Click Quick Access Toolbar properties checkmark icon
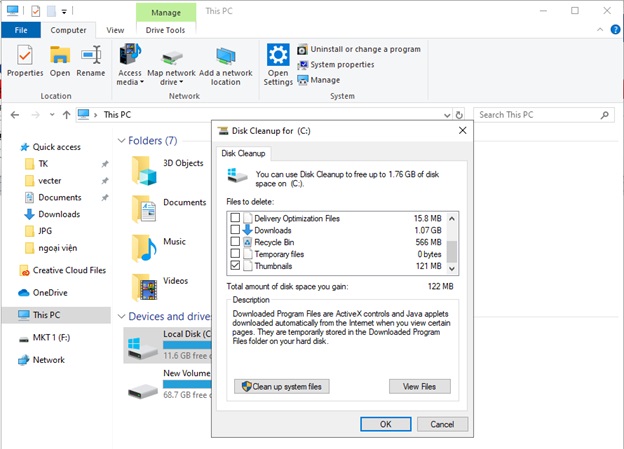Viewport: 624px width, 449px height. click(35, 11)
